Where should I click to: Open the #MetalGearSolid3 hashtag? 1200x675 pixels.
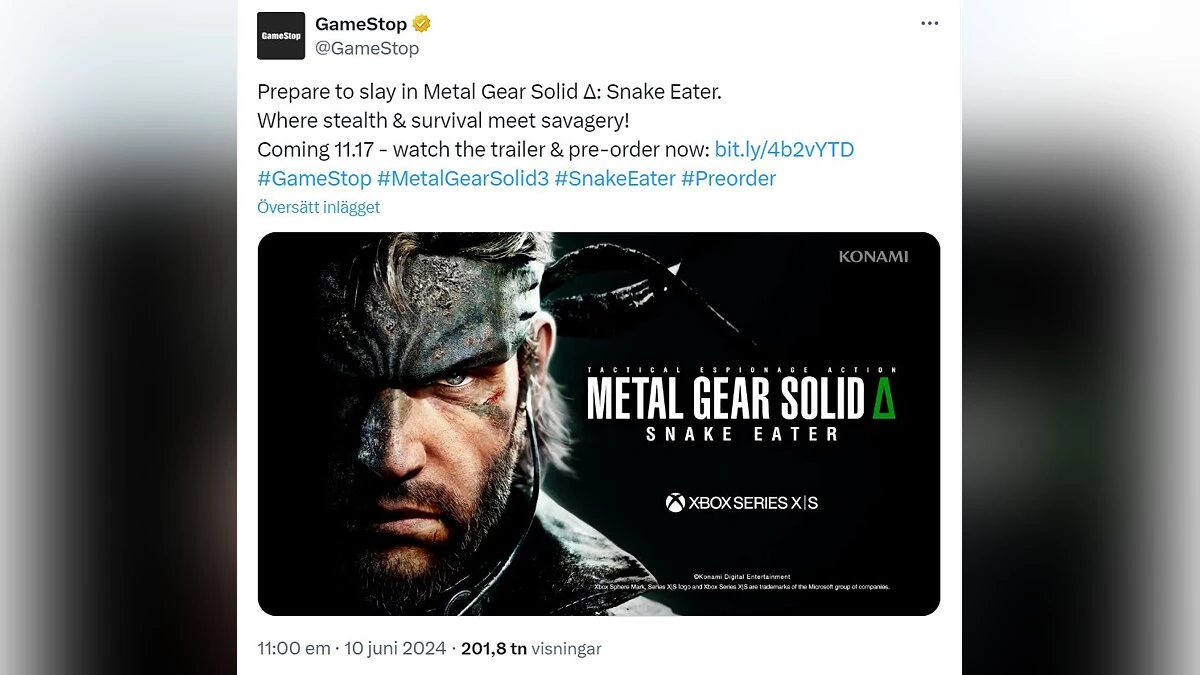[462, 179]
